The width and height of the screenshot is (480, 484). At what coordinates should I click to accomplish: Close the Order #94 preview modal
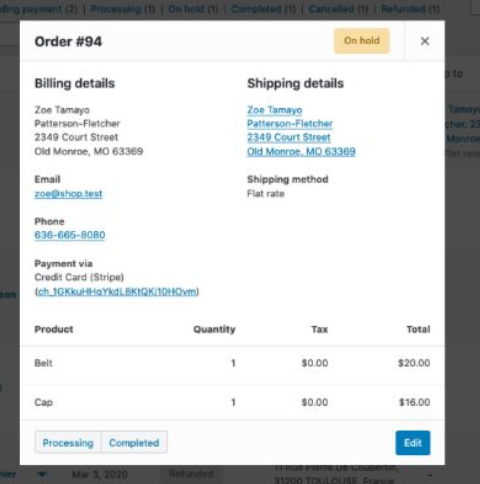pyautogui.click(x=425, y=41)
